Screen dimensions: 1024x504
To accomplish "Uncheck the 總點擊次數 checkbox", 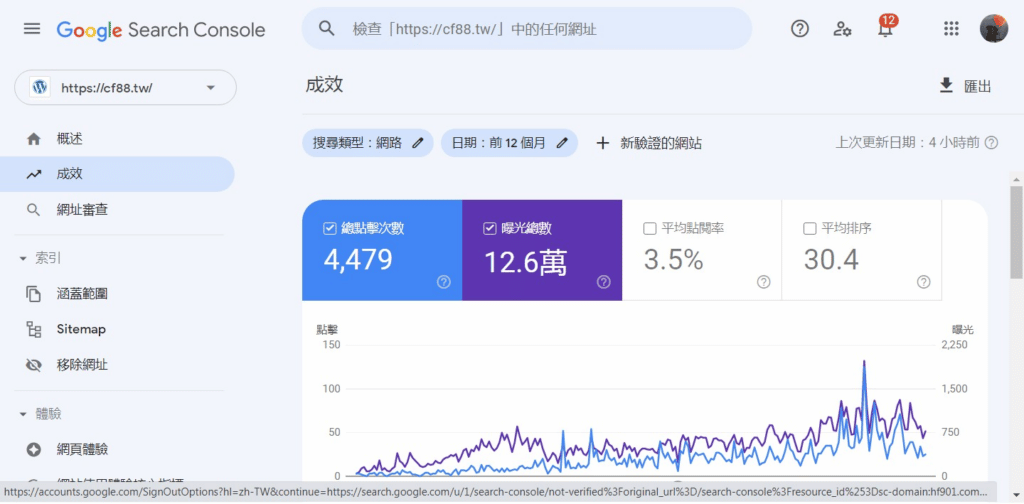I will (330, 228).
